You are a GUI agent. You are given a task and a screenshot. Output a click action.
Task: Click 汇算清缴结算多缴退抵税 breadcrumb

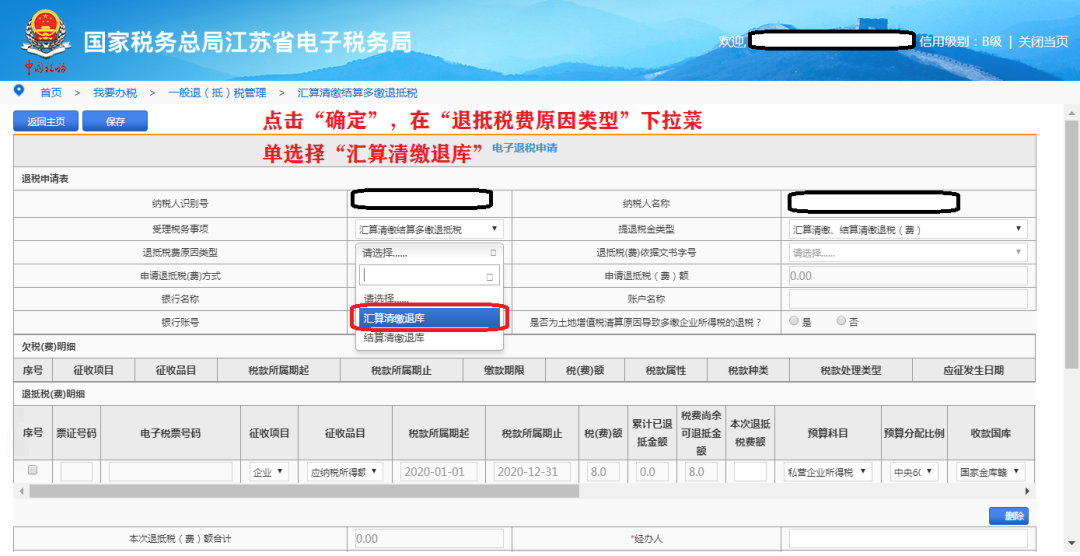click(357, 92)
